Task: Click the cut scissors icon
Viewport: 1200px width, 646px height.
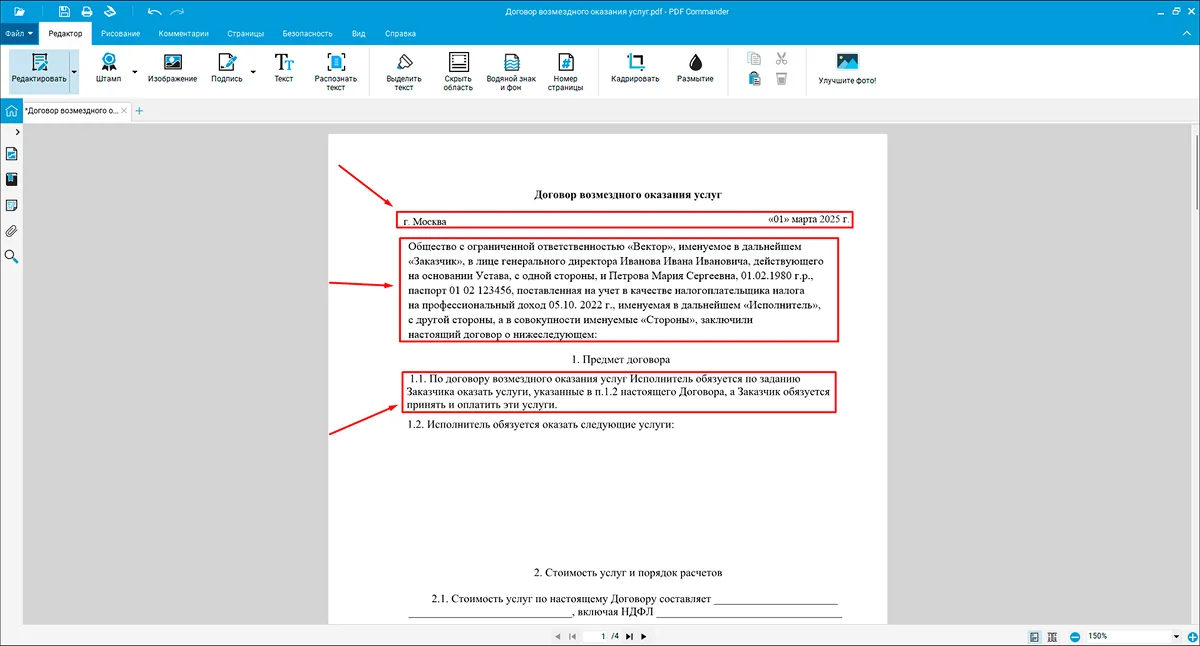Action: click(x=782, y=59)
